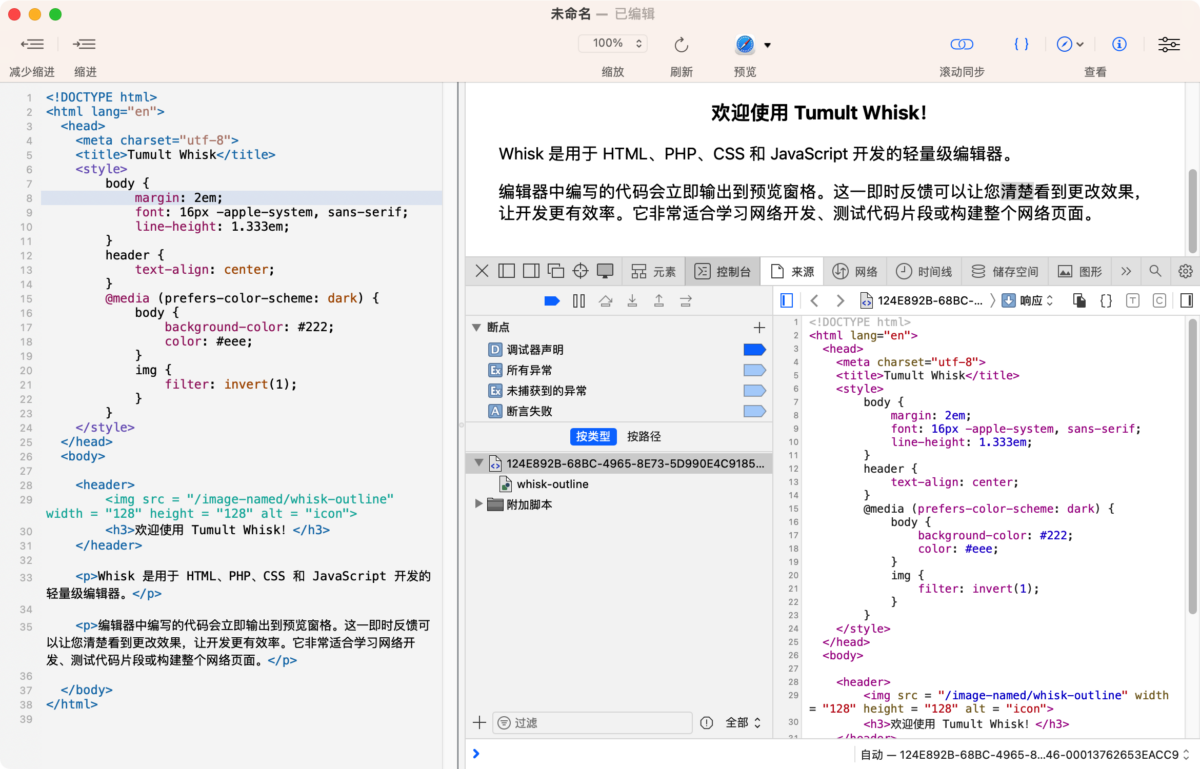Switch to the 来源 tab
Screen dimensions: 1200x769
pyautogui.click(x=791, y=271)
